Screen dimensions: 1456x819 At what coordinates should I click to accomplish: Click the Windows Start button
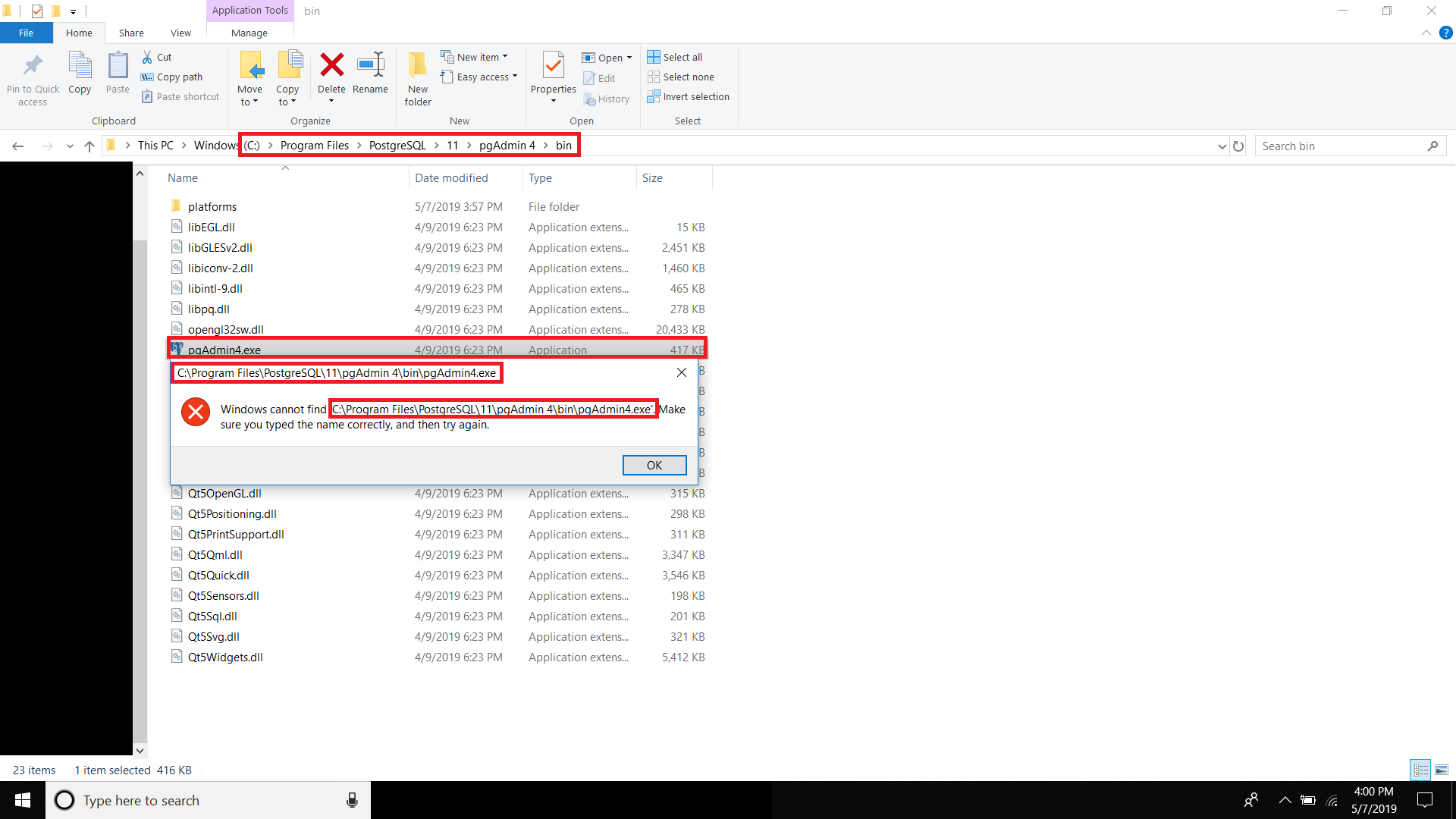click(x=23, y=800)
